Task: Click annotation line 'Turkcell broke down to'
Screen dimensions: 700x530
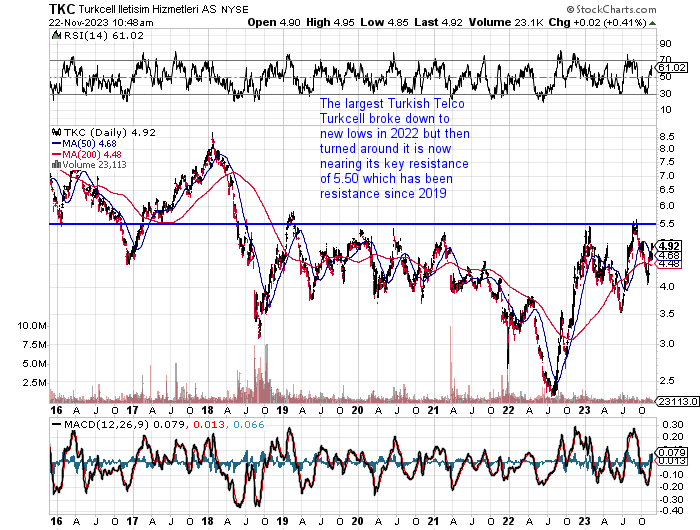Action: [x=384, y=119]
